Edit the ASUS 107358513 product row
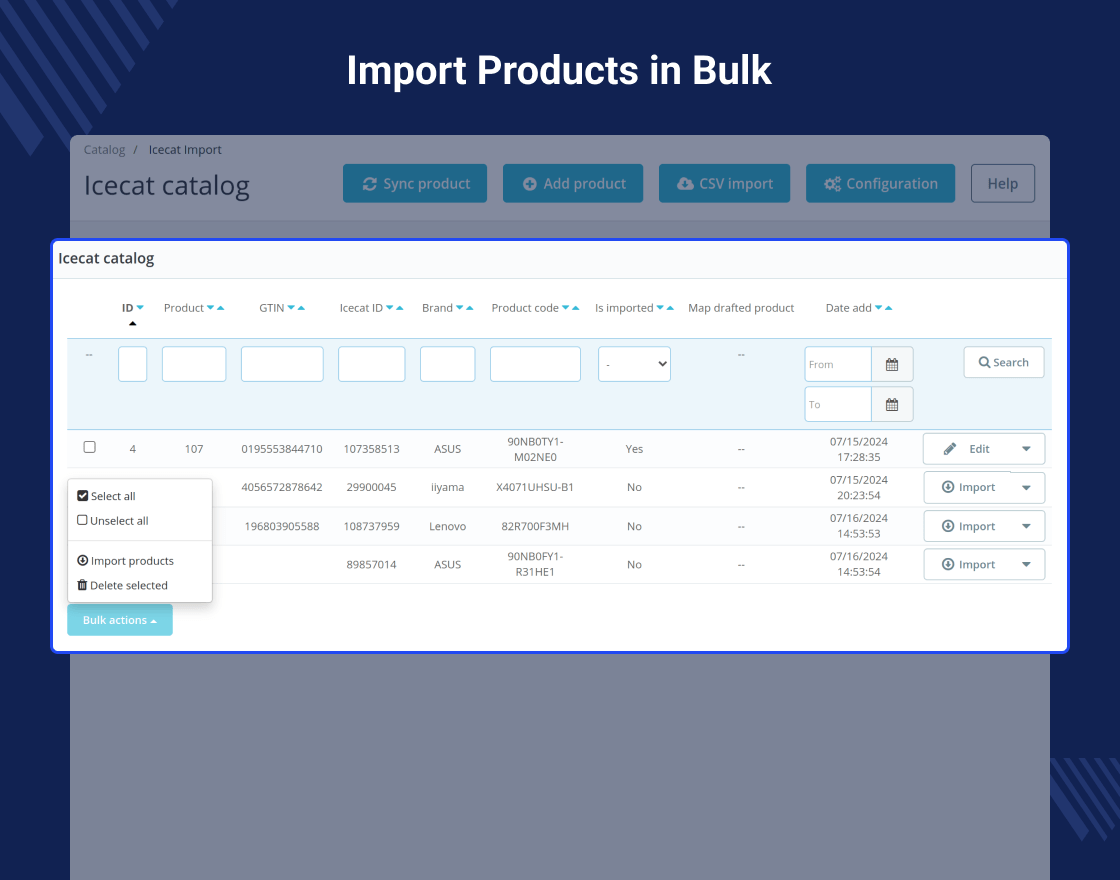1120x880 pixels. click(966, 449)
